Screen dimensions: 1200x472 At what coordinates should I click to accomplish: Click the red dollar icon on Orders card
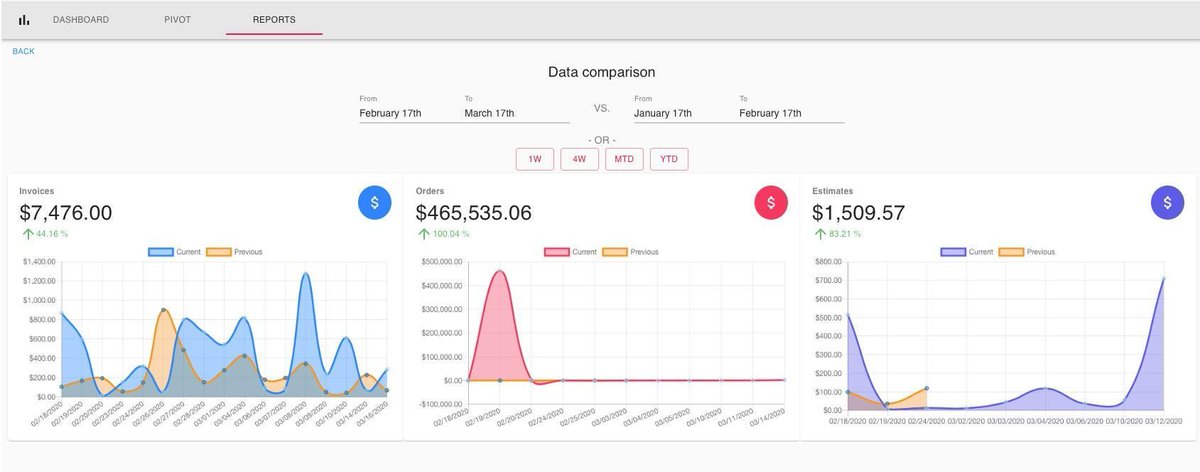click(x=771, y=202)
